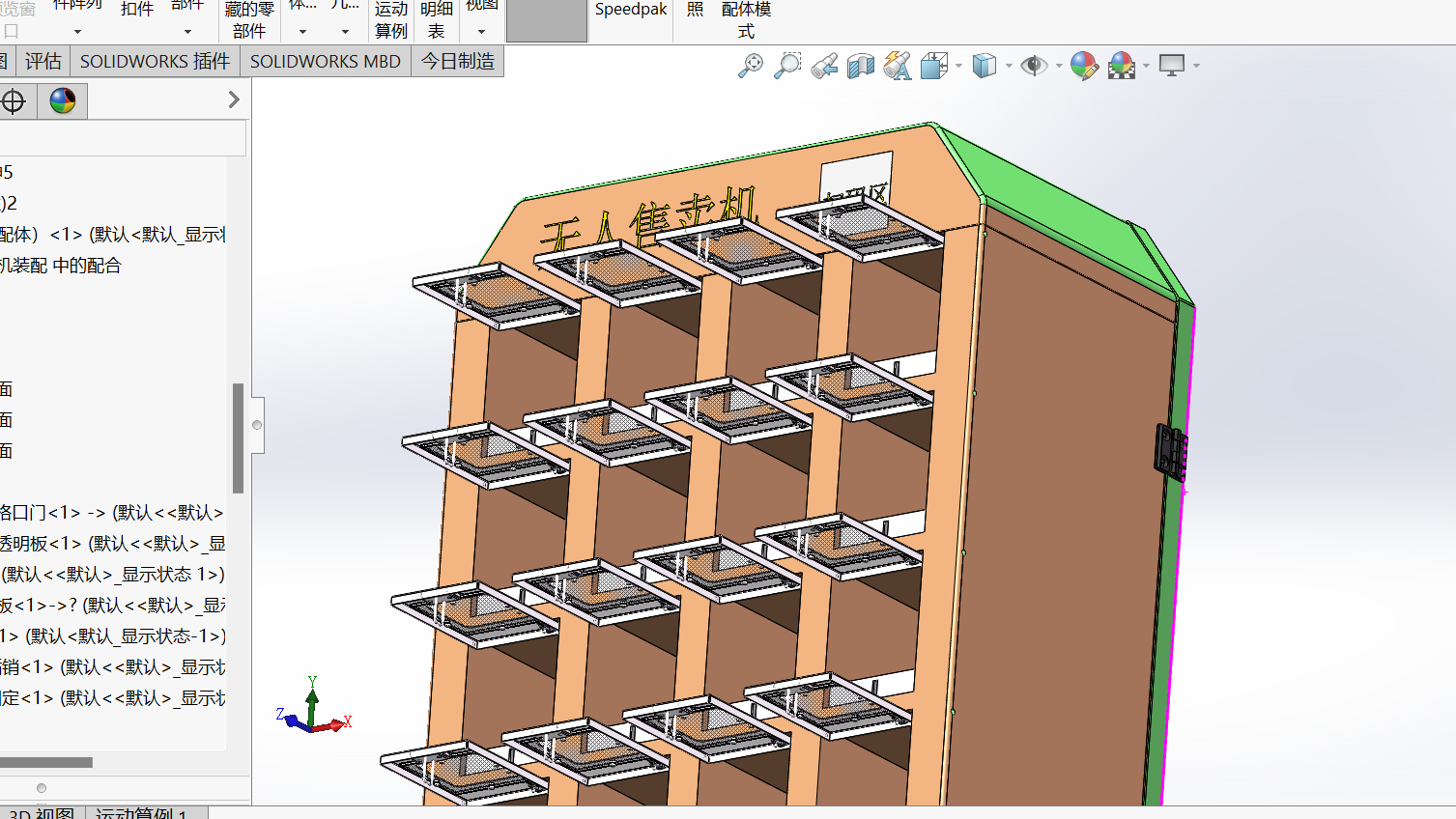The image size is (1456, 819).
Task: Open the View Settings dropdown arrow
Action: pyautogui.click(x=1196, y=66)
